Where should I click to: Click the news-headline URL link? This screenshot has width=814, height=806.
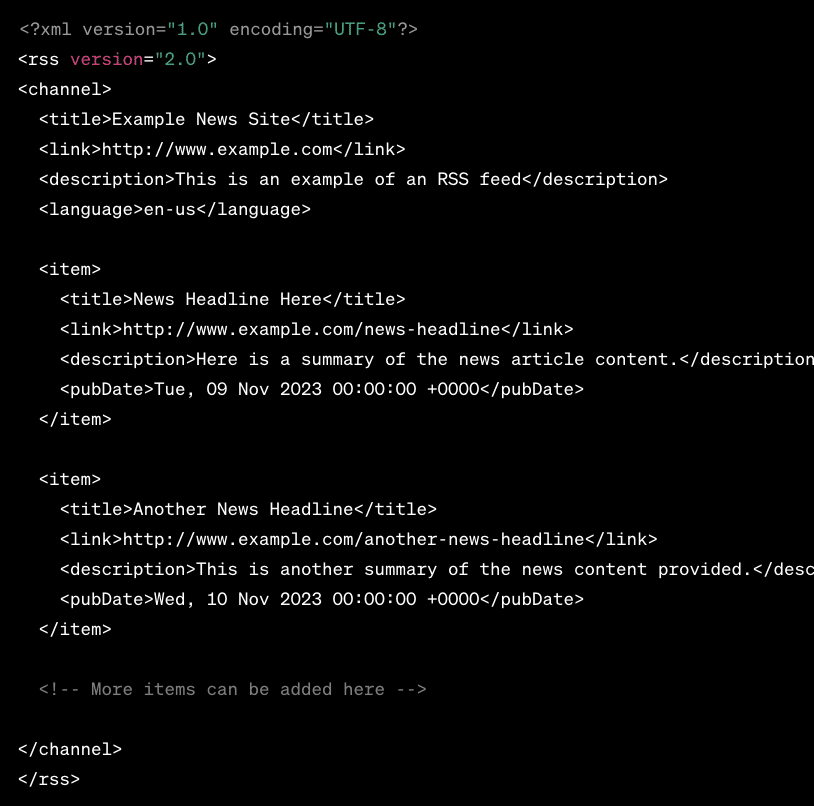coord(311,329)
